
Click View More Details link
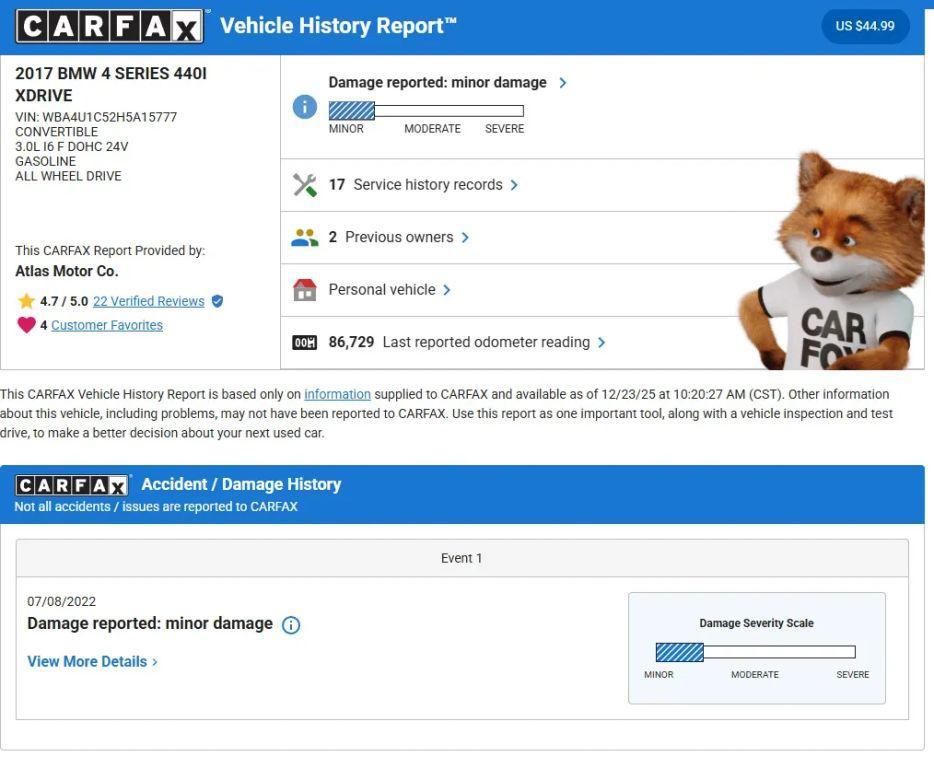pos(92,662)
